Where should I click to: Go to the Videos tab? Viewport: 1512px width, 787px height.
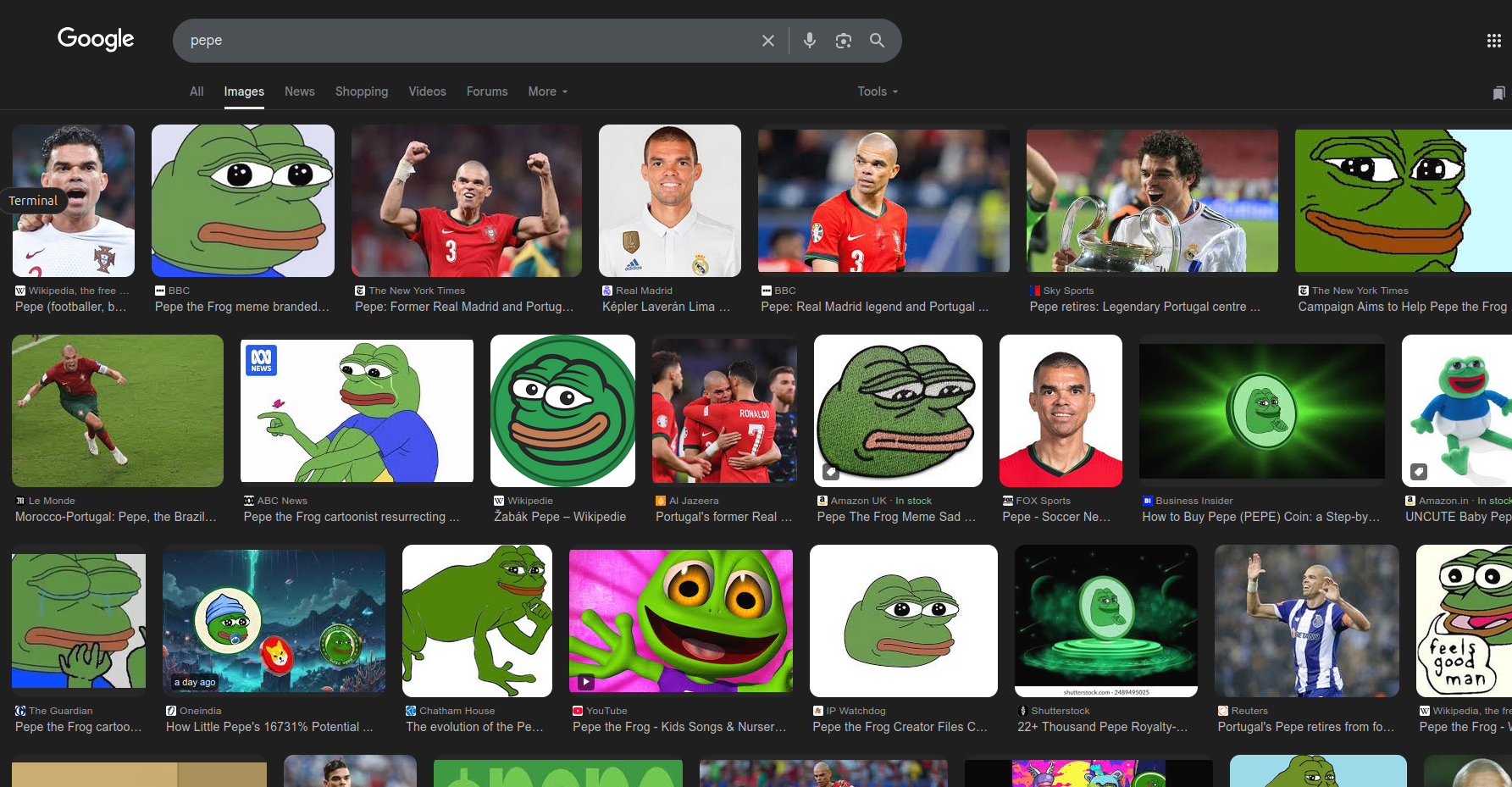(x=427, y=91)
